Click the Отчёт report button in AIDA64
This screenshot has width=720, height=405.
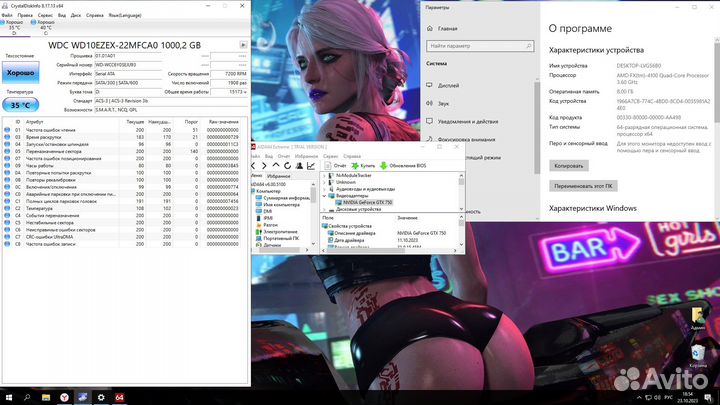(335, 165)
